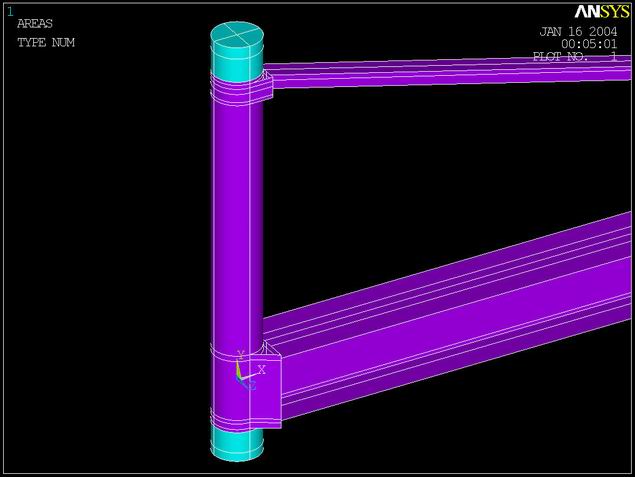Click the X axis label of the triad

pyautogui.click(x=262, y=370)
